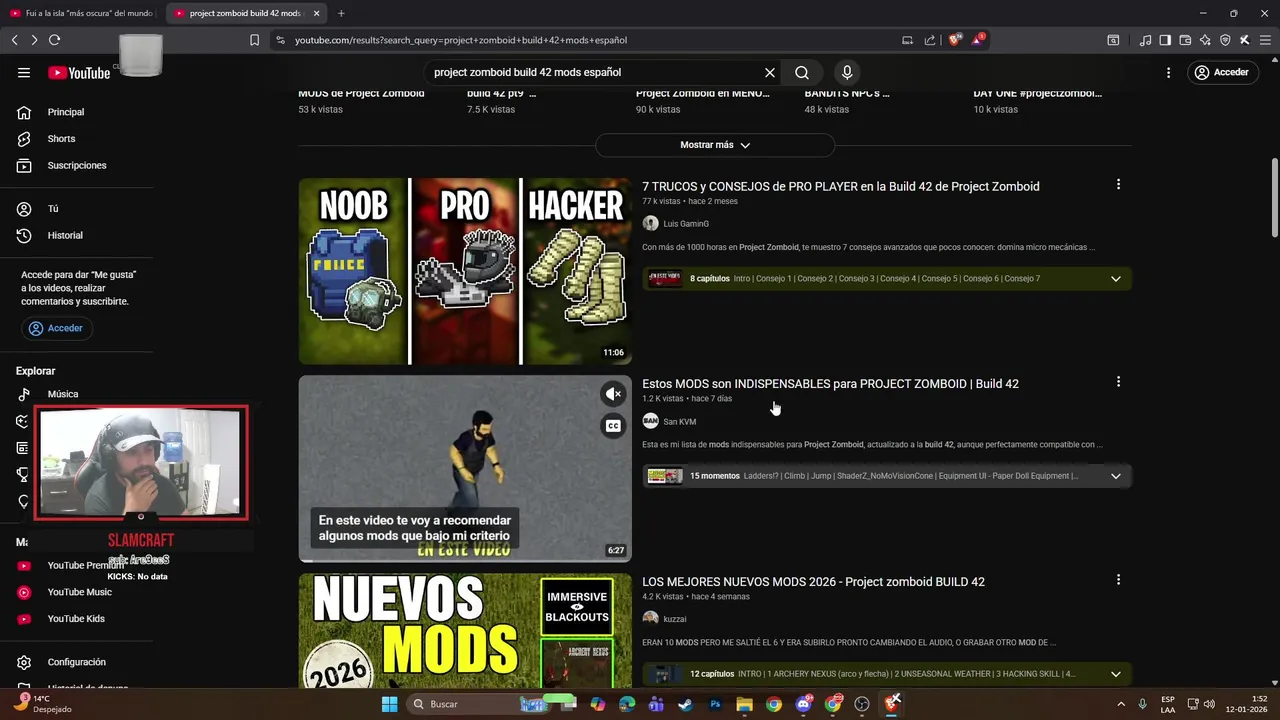
Task: Open the Luis GaminG channel name
Action: coord(686,224)
